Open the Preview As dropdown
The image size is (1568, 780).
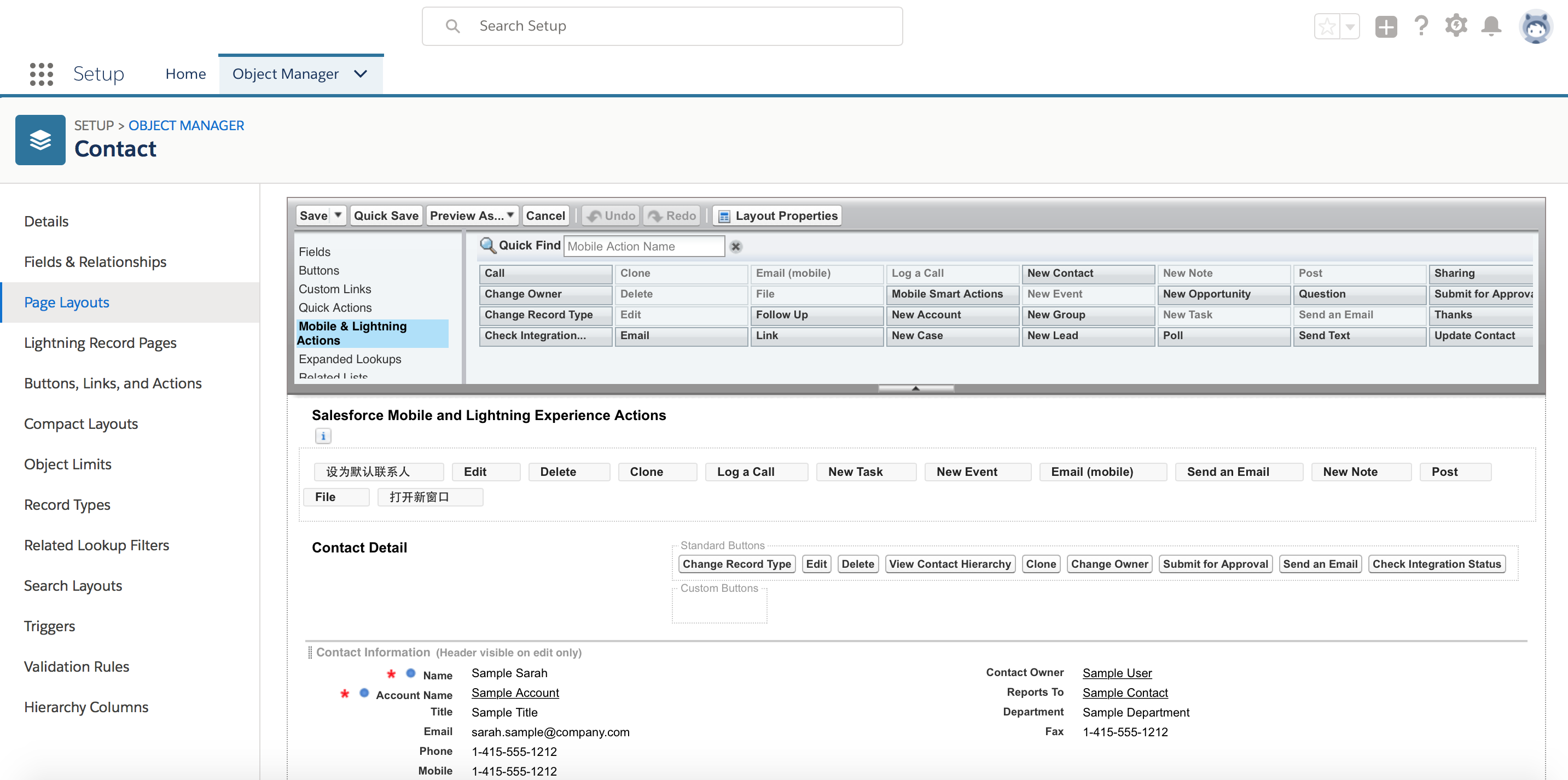[x=472, y=216]
